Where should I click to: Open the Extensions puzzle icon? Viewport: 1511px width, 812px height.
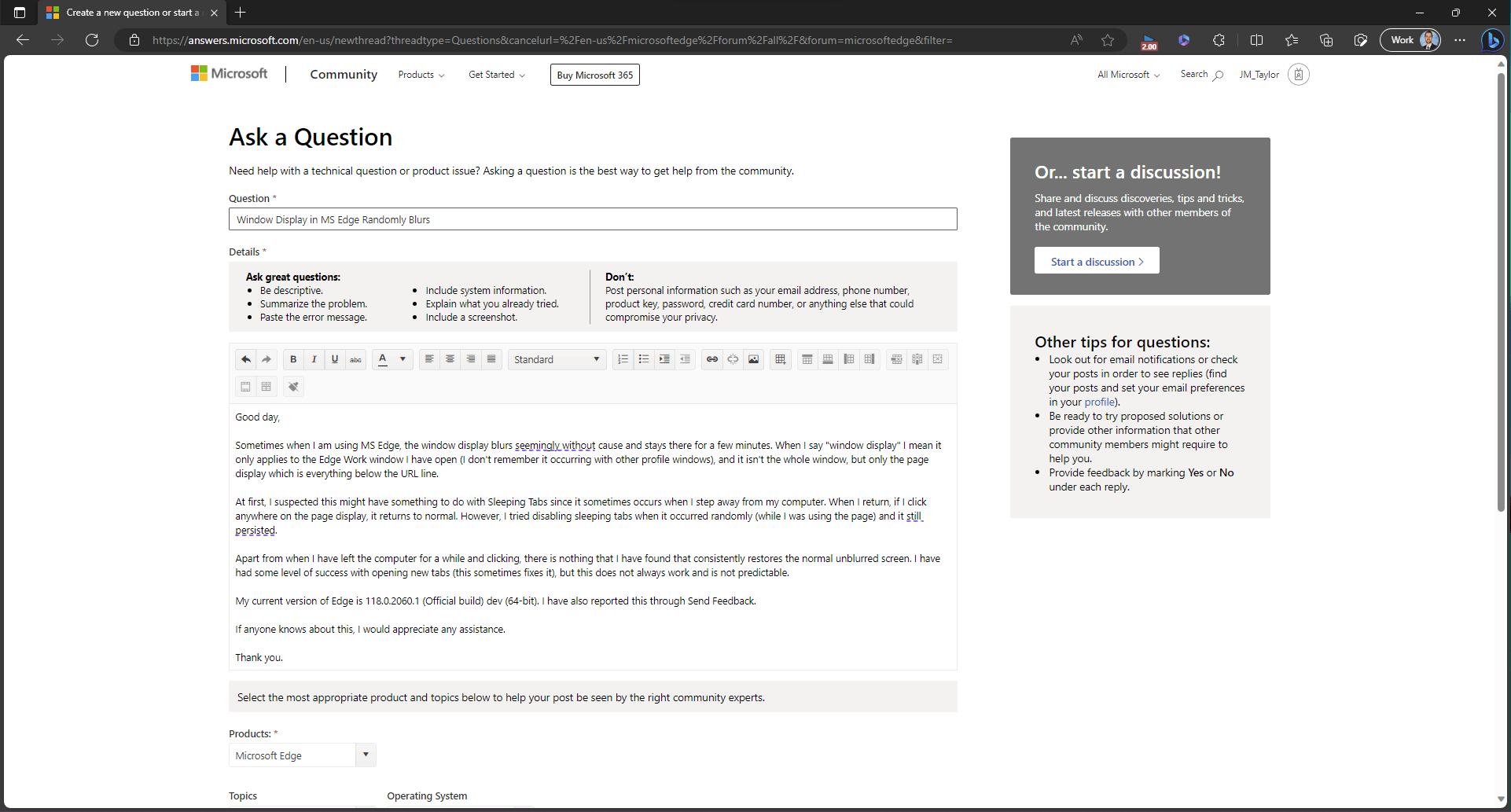click(x=1219, y=40)
